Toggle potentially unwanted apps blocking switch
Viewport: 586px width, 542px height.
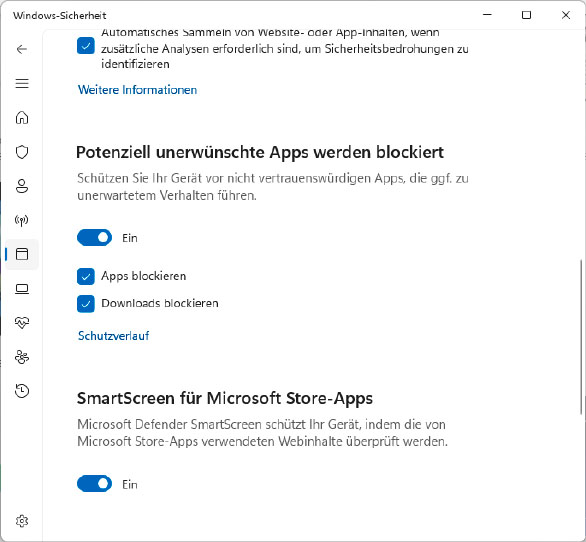tap(94, 238)
